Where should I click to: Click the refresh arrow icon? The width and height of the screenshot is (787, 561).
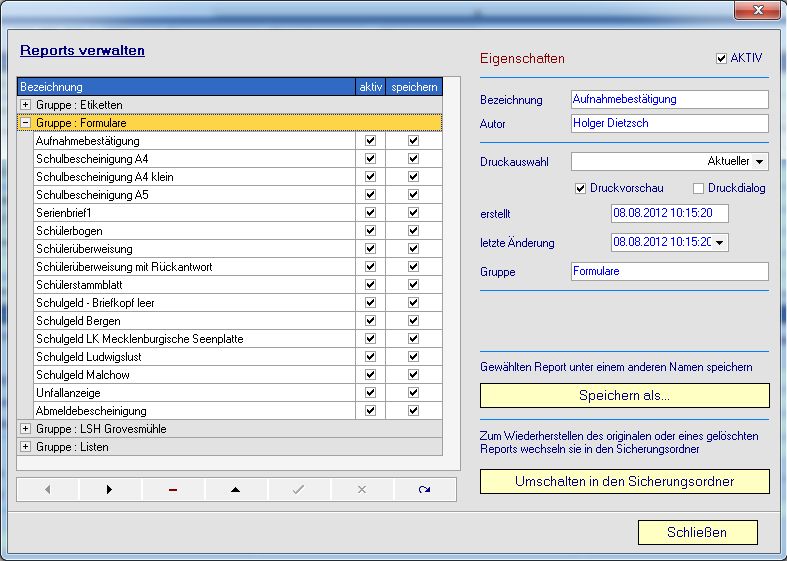(425, 489)
